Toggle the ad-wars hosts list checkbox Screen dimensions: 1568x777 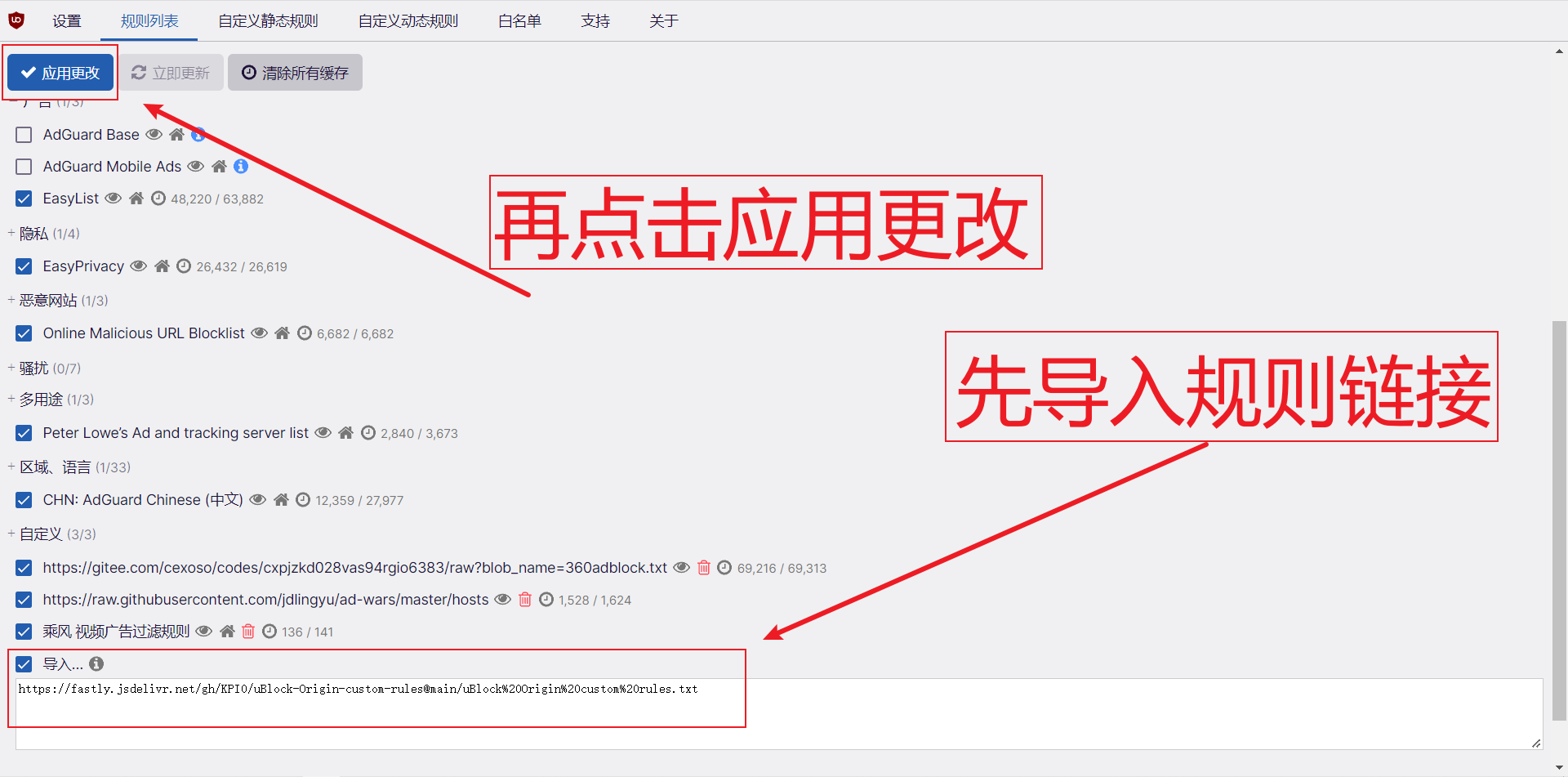(24, 600)
